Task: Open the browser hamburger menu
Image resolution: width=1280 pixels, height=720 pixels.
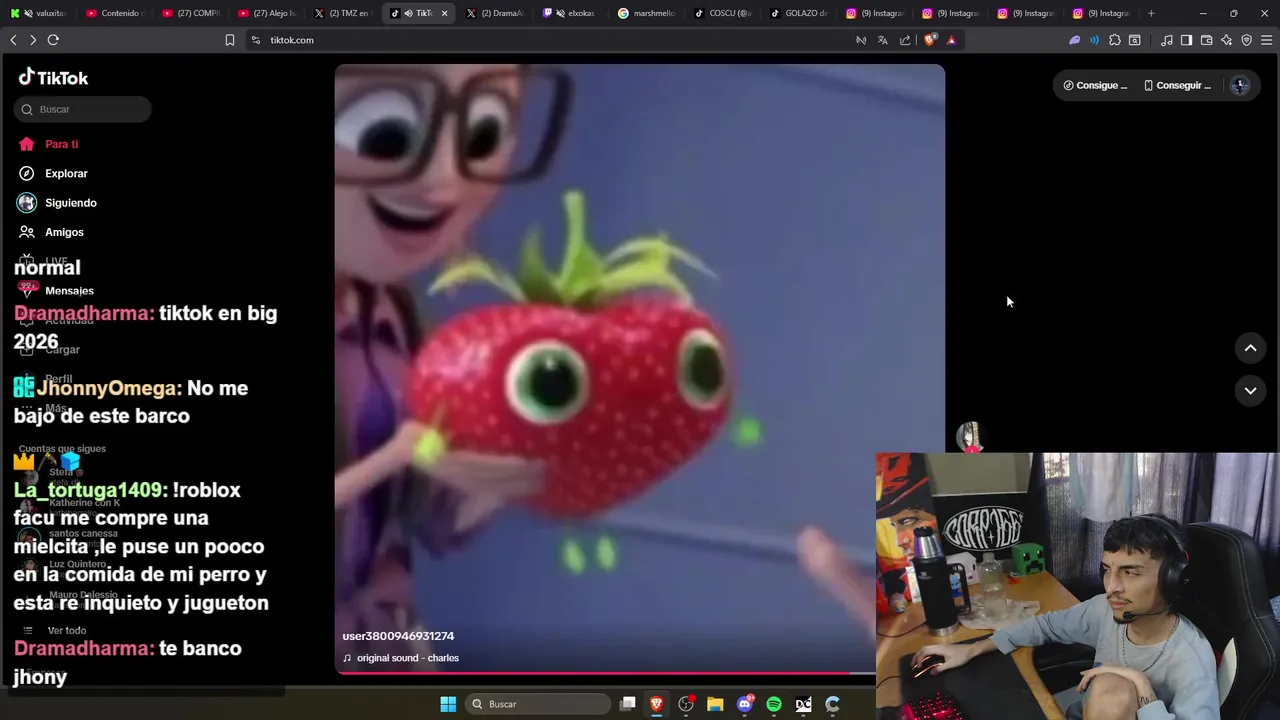Action: pos(1266,40)
